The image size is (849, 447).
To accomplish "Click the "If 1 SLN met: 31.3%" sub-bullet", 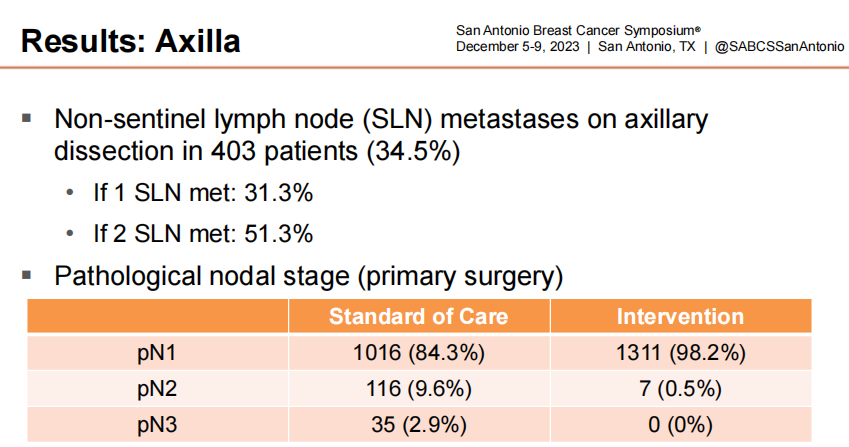I will pos(204,194).
